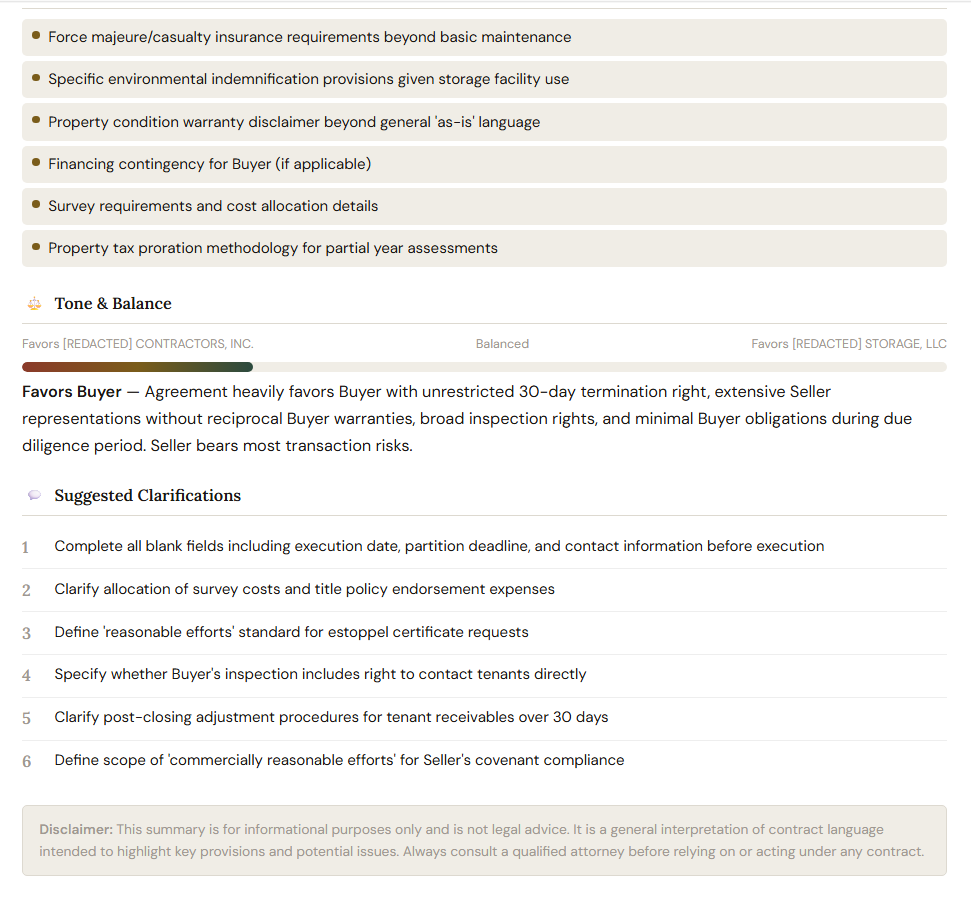Click the Balanced label above the bar
The height and width of the screenshot is (912, 971).
tap(502, 344)
